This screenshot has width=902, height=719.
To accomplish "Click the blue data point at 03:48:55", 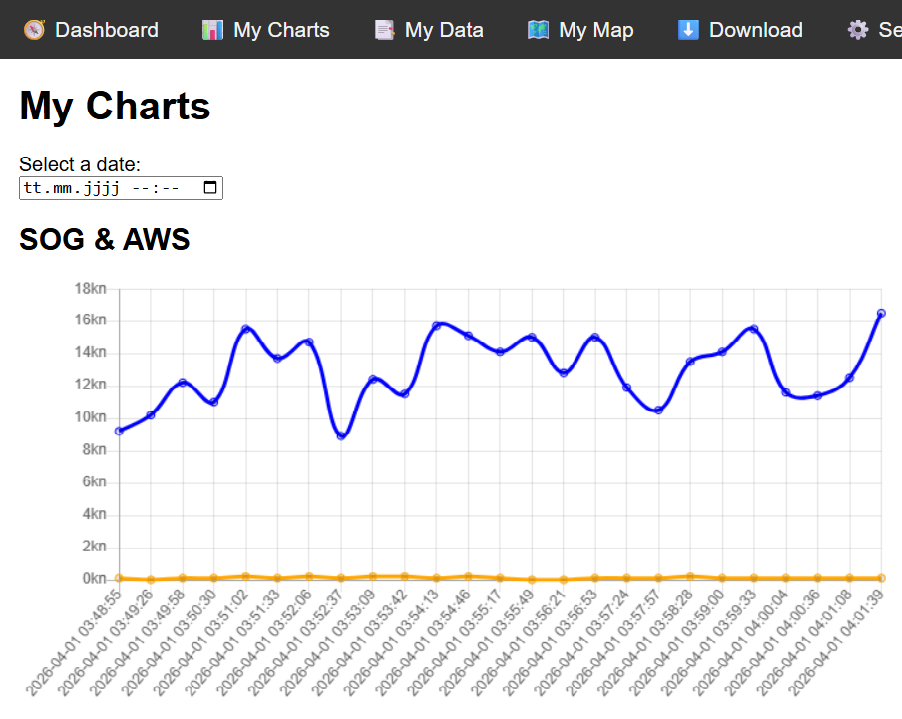I will [x=119, y=431].
